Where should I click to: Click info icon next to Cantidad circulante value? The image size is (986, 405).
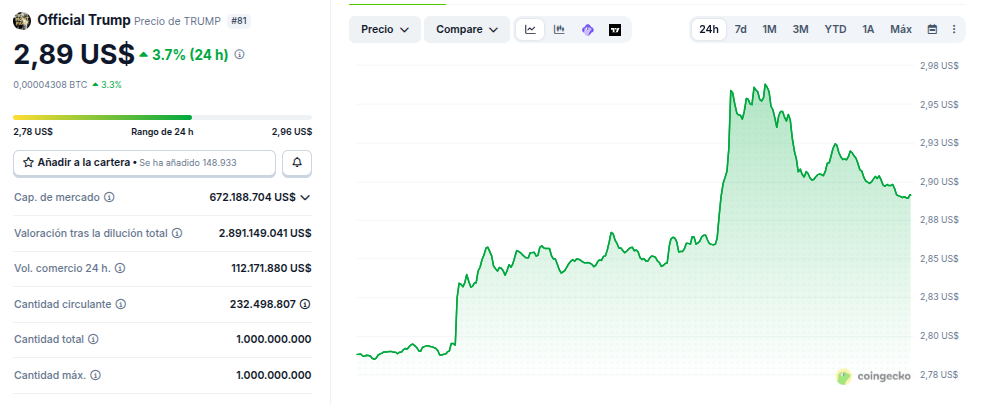click(305, 304)
